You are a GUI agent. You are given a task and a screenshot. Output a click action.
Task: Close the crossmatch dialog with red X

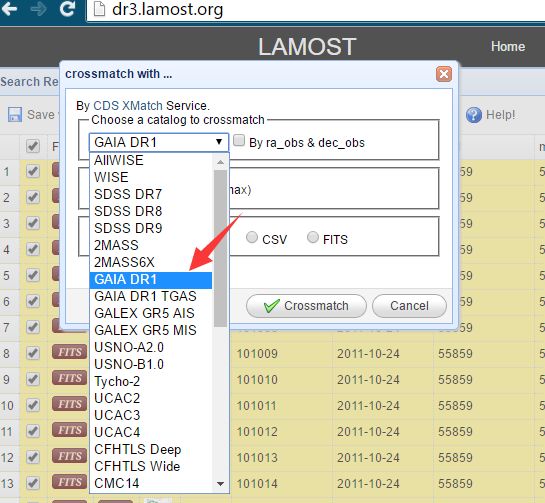(444, 74)
